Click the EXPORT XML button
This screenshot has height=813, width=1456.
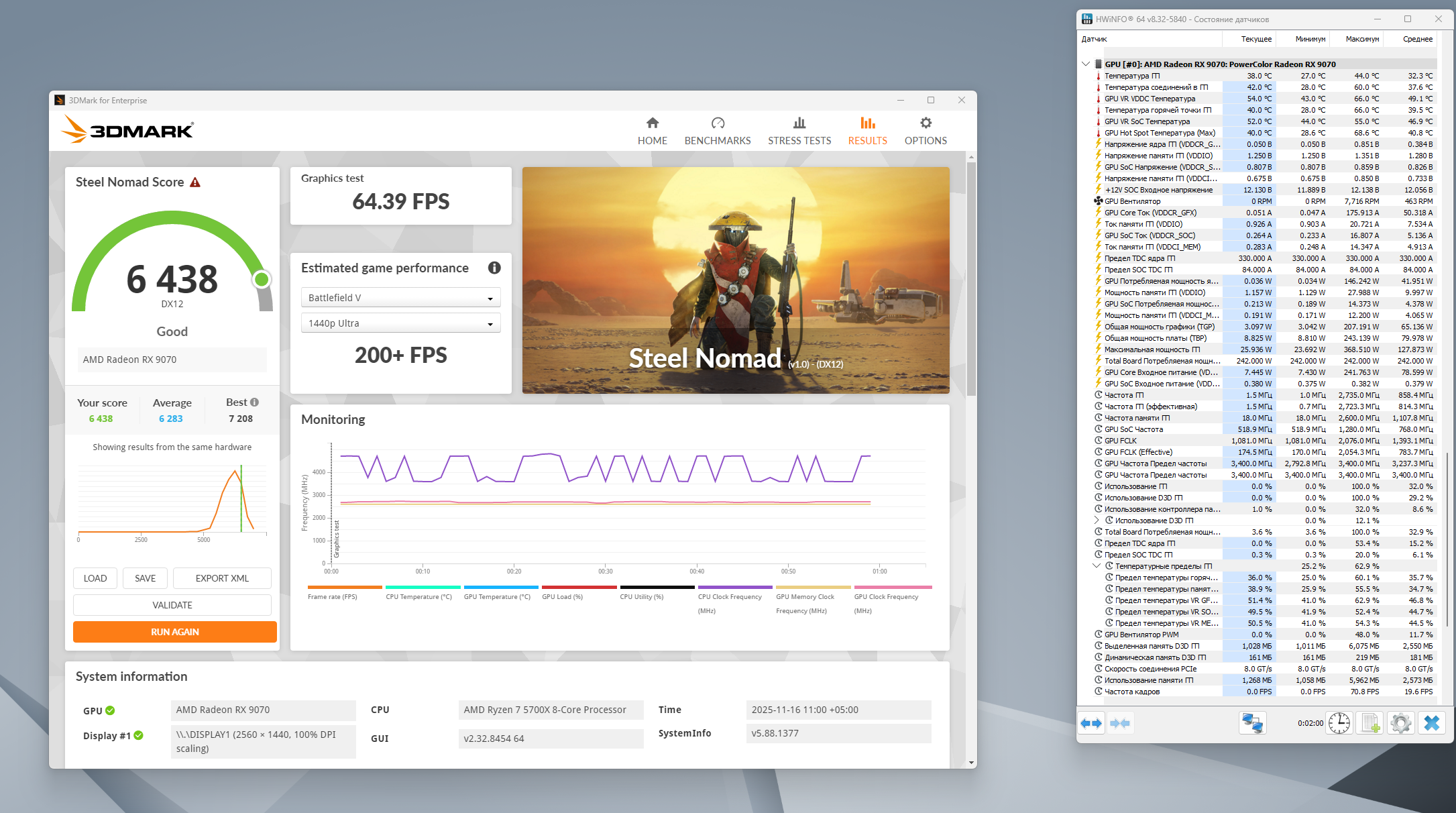(x=222, y=578)
